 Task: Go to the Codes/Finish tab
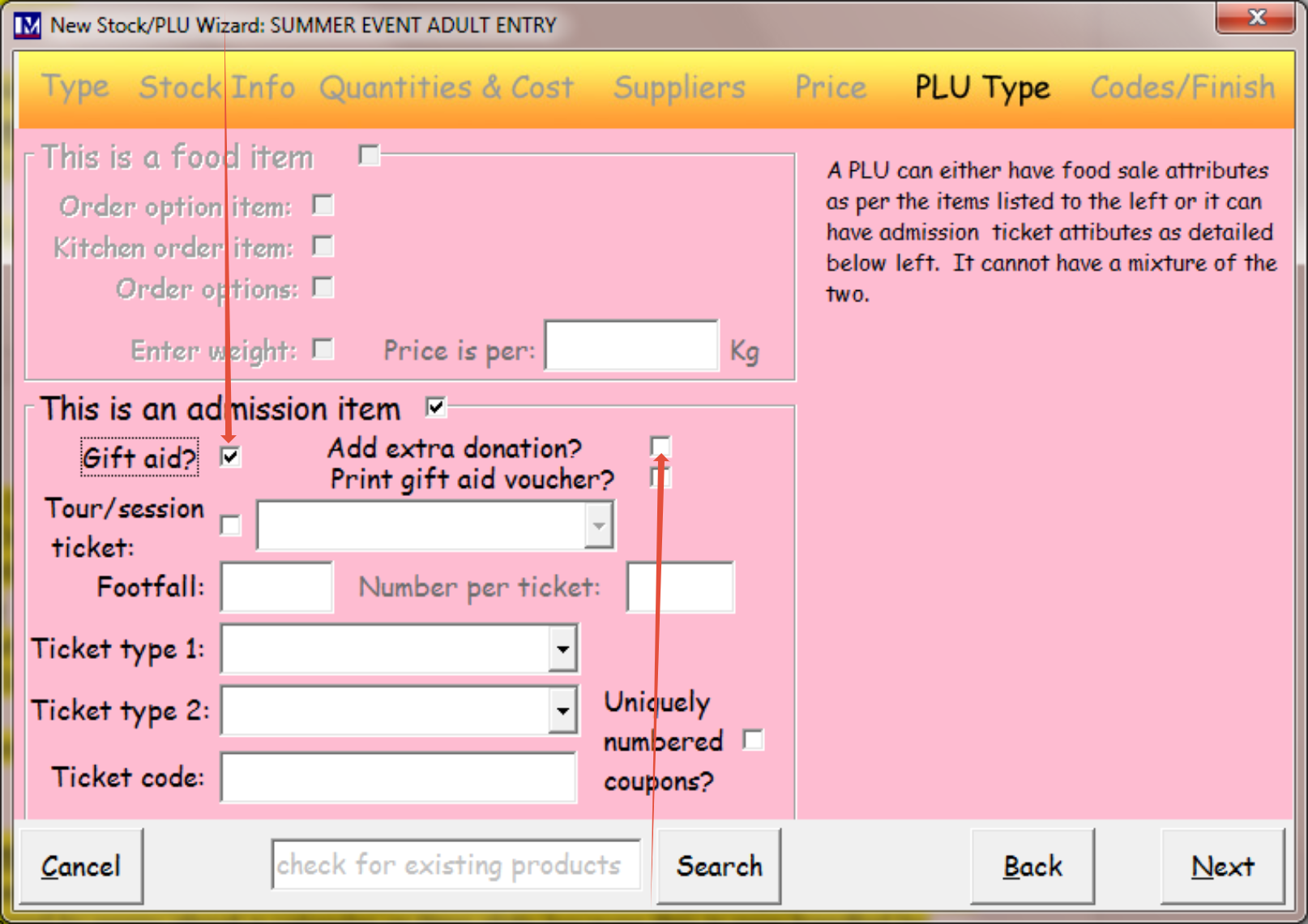[1182, 88]
